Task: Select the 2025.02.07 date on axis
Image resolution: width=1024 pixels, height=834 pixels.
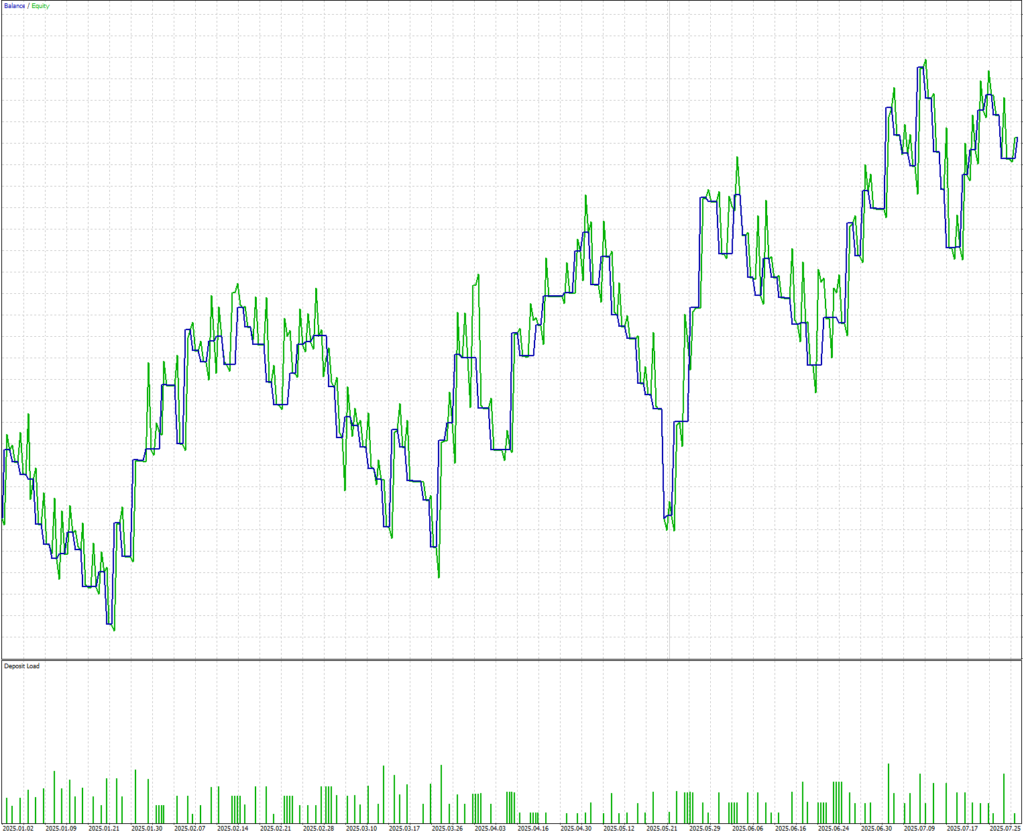Action: click(x=190, y=828)
